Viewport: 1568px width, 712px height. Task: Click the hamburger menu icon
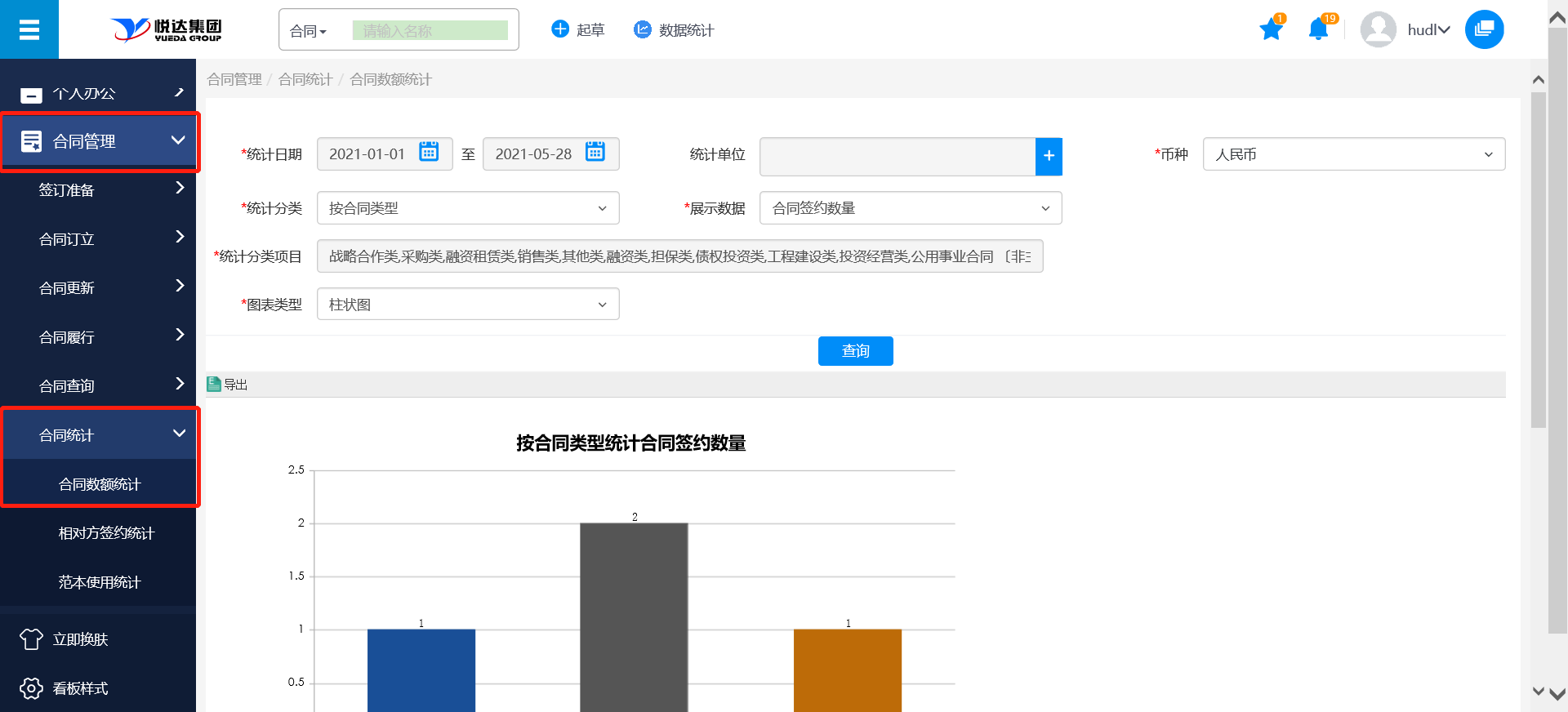pyautogui.click(x=29, y=30)
